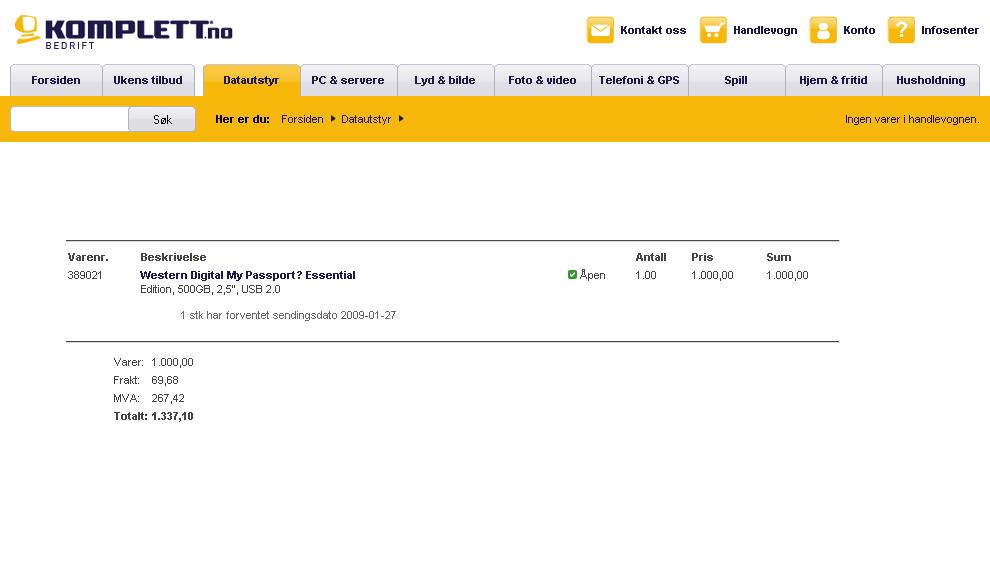Click the Beskrivelse column header
This screenshot has width=990, height=577.
pyautogui.click(x=173, y=257)
